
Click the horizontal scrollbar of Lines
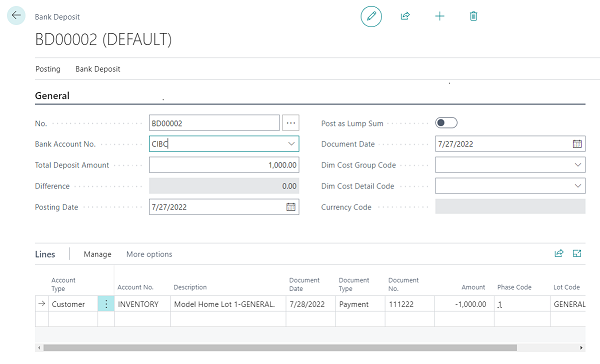point(280,348)
